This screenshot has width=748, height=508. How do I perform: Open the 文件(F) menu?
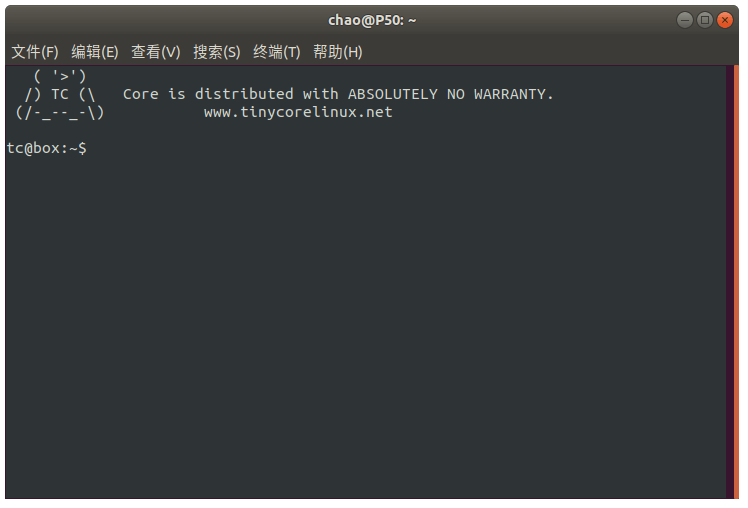35,52
